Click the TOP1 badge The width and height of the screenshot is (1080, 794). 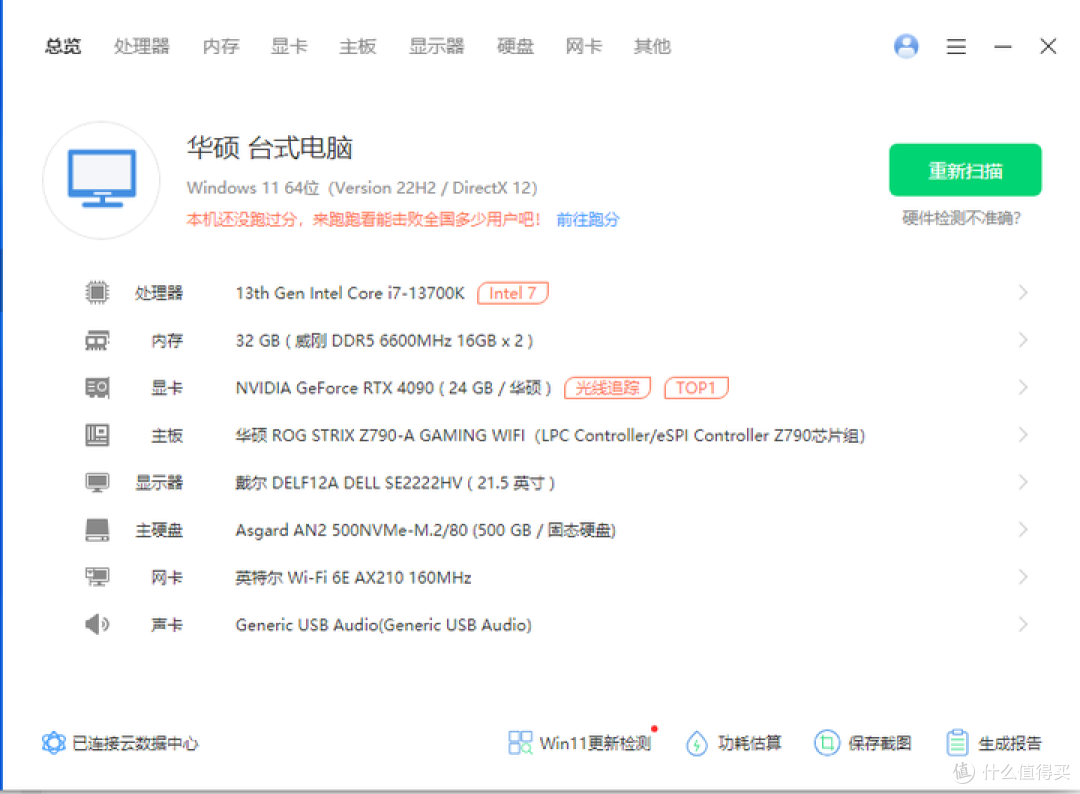[x=696, y=388]
